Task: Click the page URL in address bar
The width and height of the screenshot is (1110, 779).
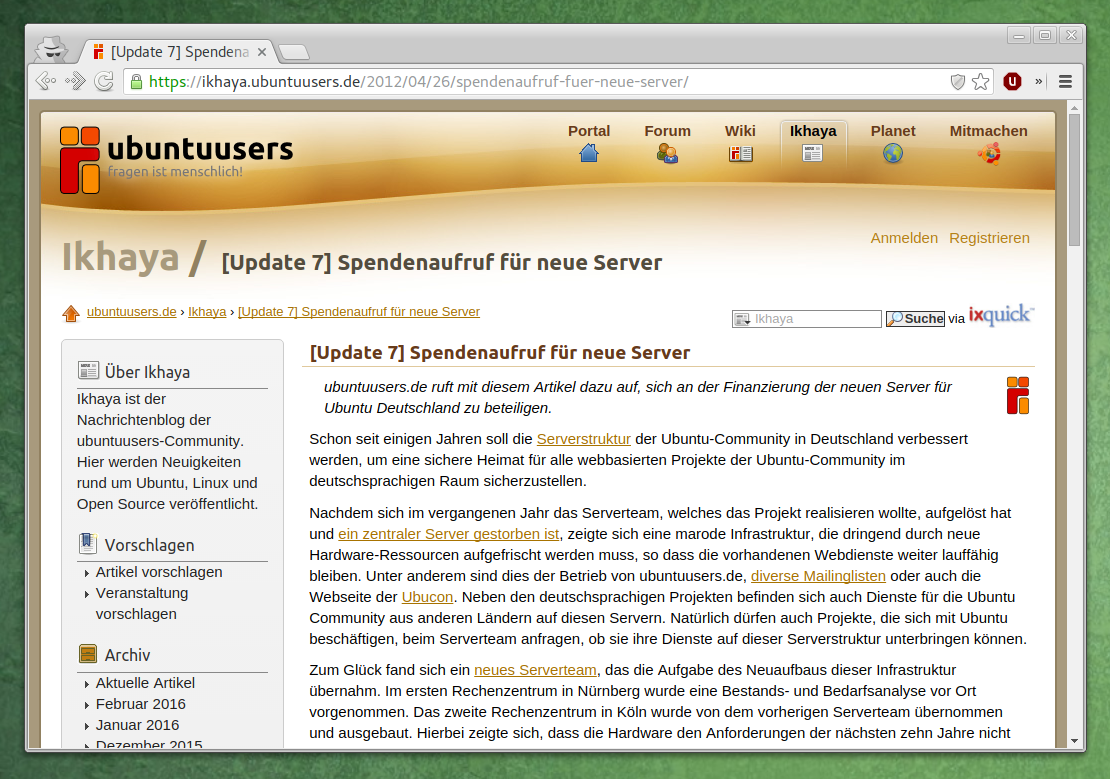Action: pos(418,81)
